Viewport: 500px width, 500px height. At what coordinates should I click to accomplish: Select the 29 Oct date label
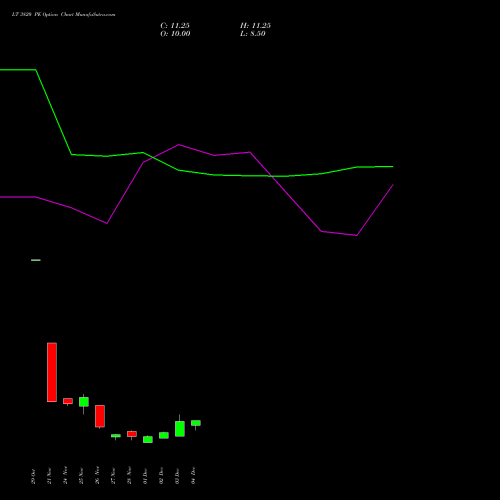(x=33, y=476)
